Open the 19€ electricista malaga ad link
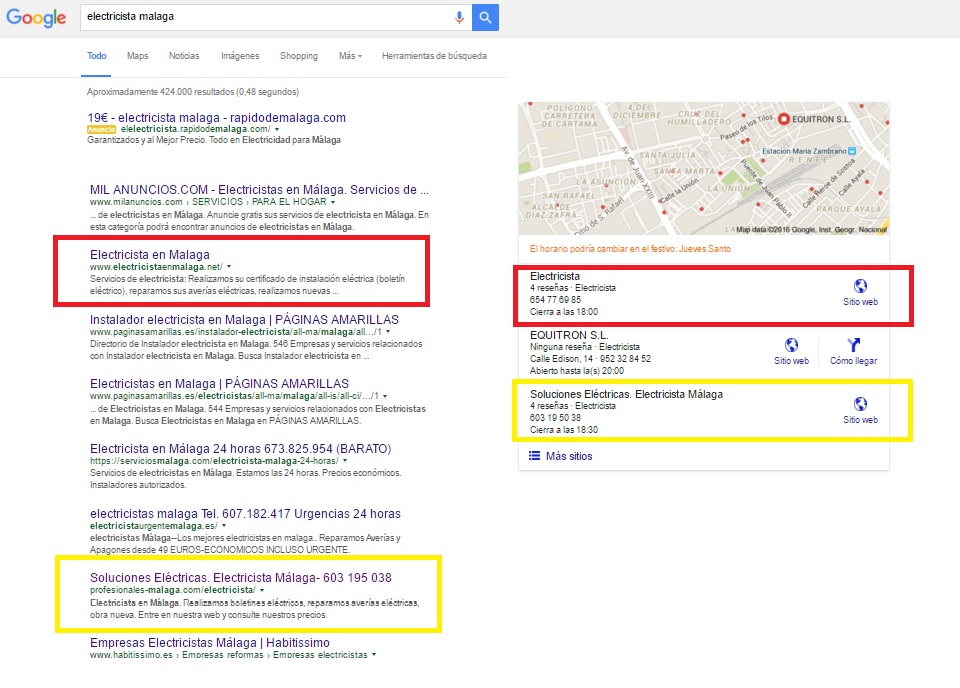The image size is (960, 688). point(216,118)
